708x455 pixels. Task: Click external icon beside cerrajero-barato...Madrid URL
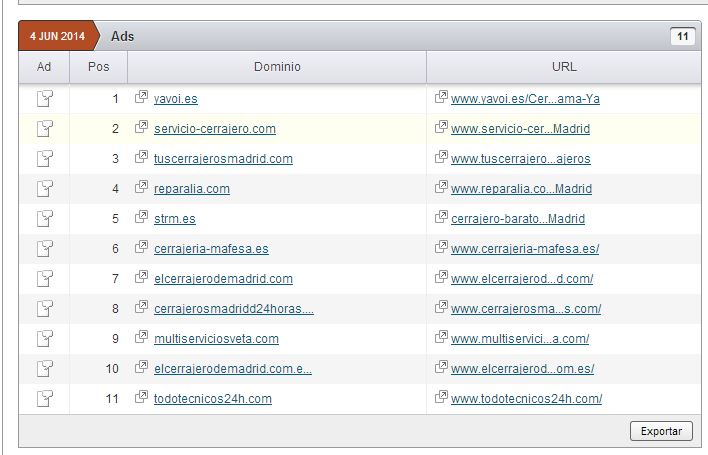[441, 217]
